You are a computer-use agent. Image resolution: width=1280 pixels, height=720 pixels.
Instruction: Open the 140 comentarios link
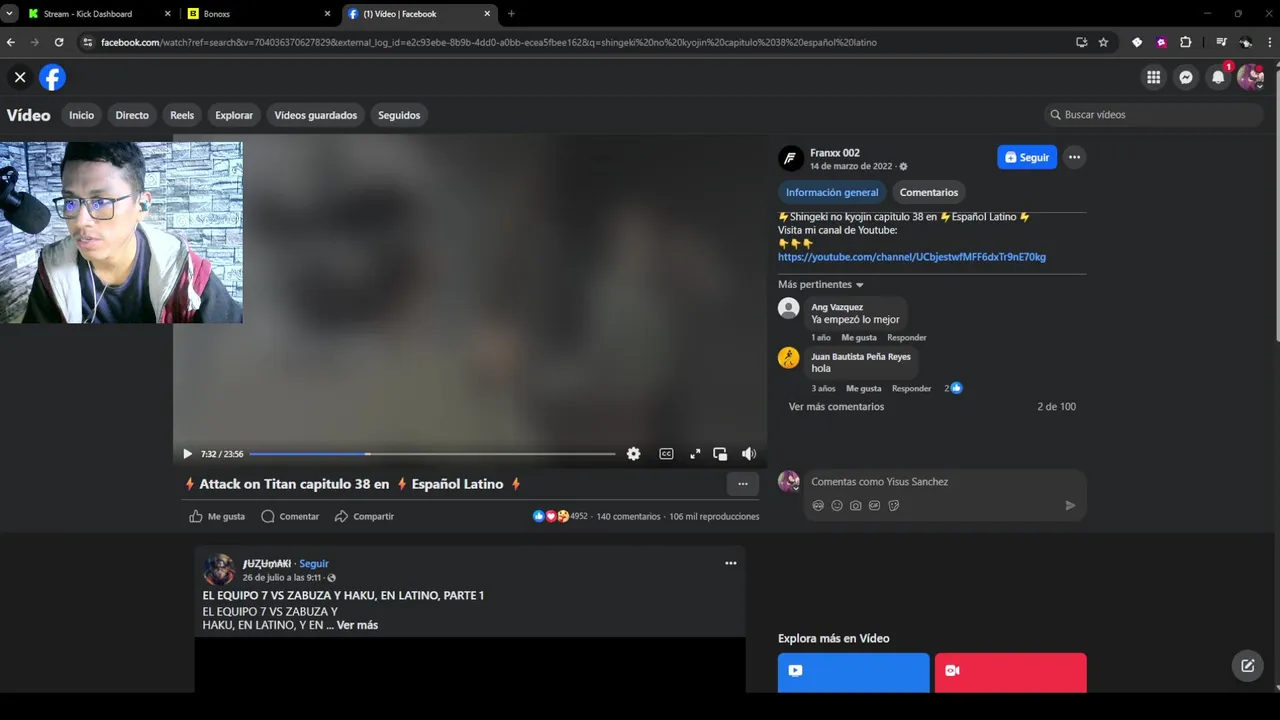click(628, 516)
